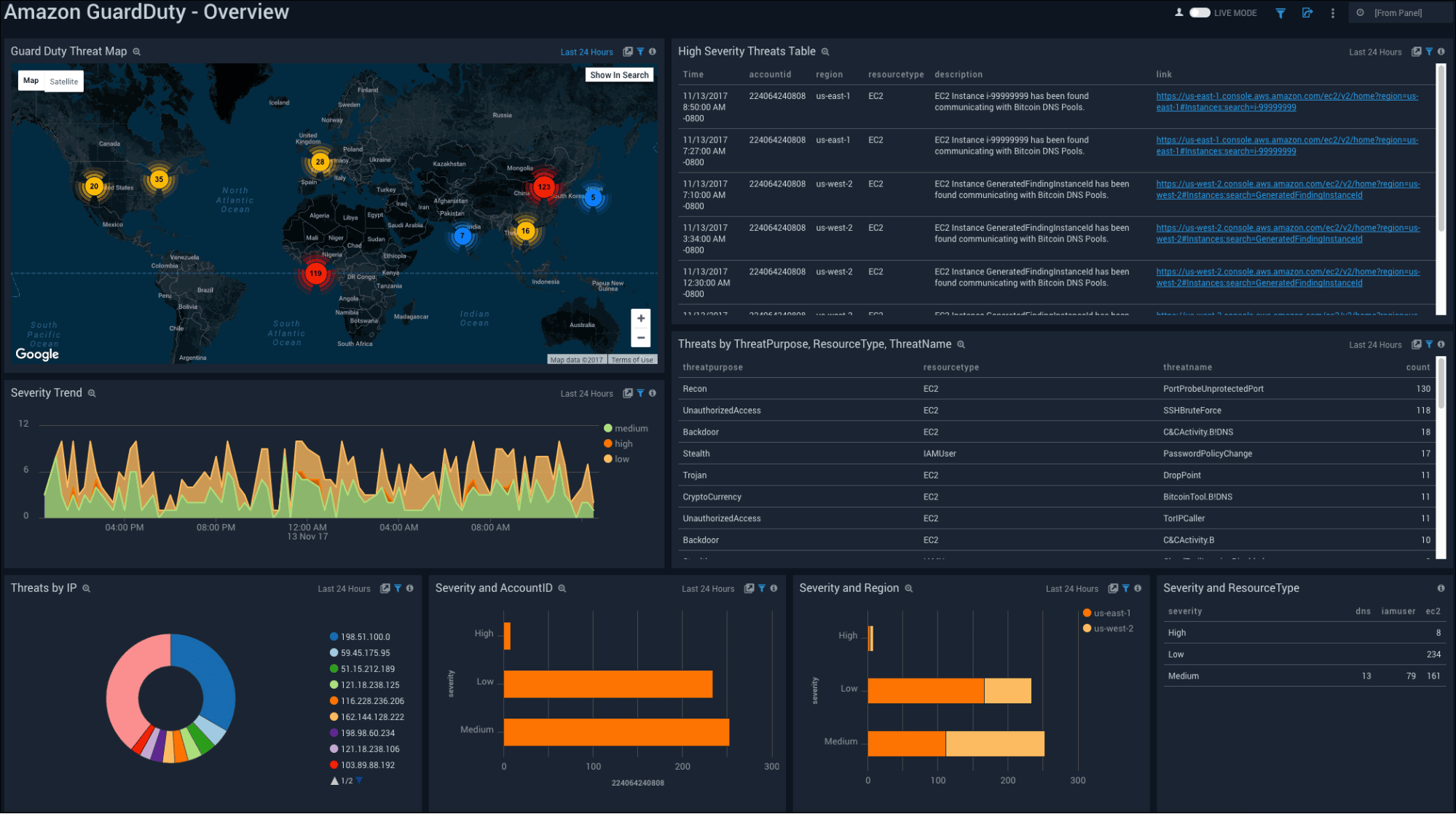Open Threat Map panel in search icon
This screenshot has height=814, width=1456.
(628, 52)
